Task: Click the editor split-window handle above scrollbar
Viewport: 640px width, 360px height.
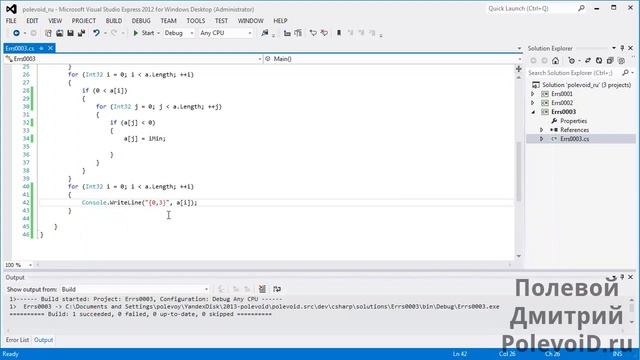Action: [x=519, y=69]
